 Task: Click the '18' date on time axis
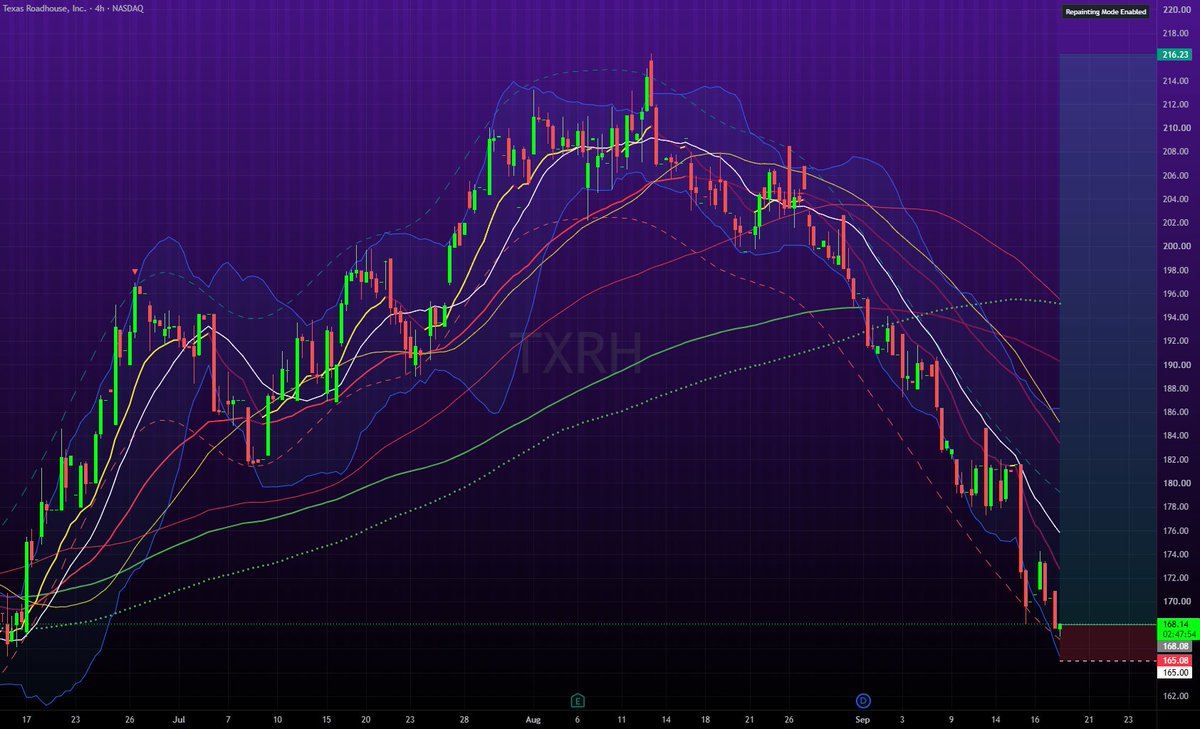pos(705,719)
